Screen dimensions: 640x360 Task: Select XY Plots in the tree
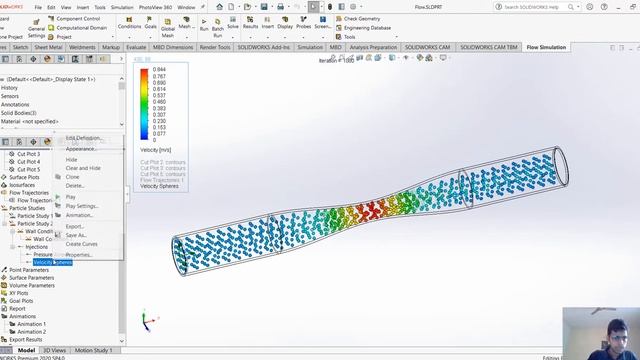(18, 293)
